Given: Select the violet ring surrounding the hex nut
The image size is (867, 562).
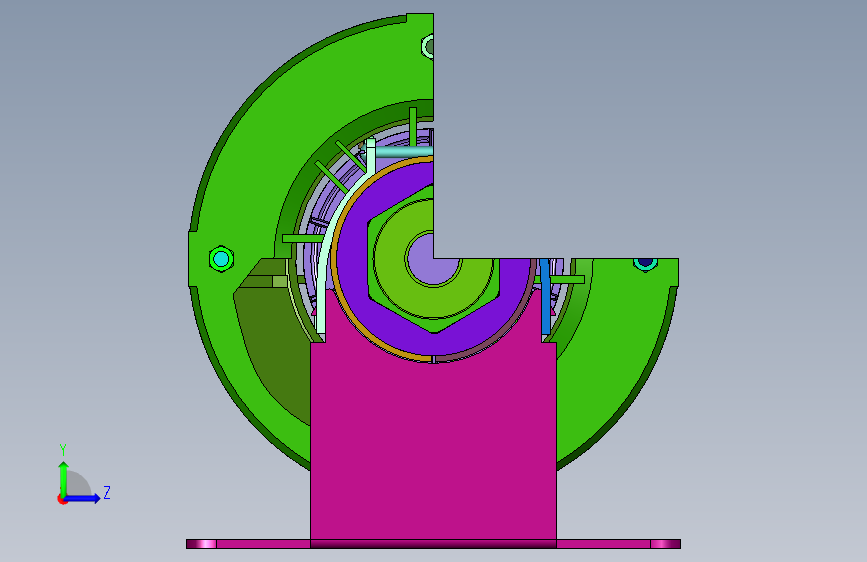Looking at the screenshot, I should pos(354,260).
